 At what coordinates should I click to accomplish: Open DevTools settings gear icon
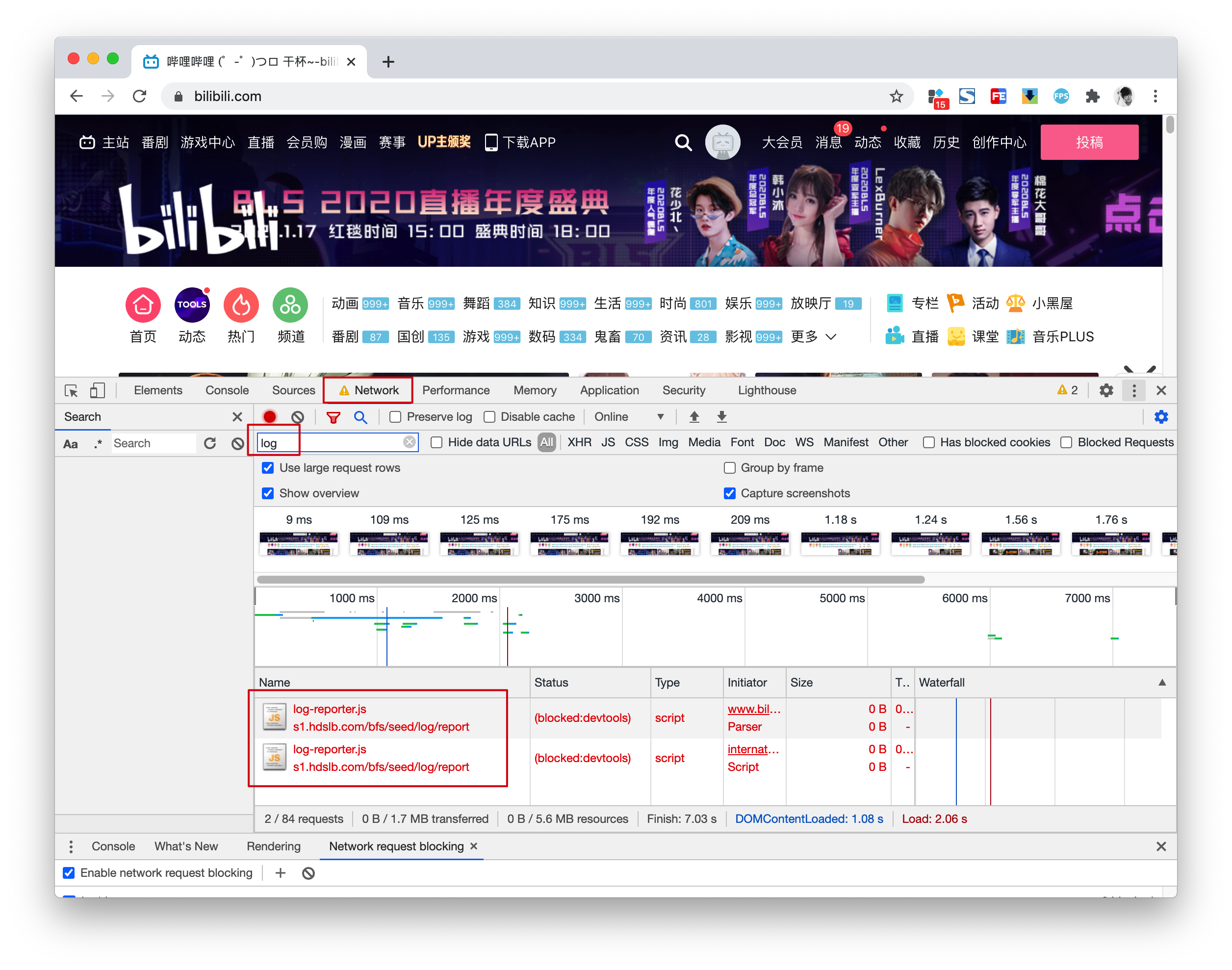(x=1105, y=391)
